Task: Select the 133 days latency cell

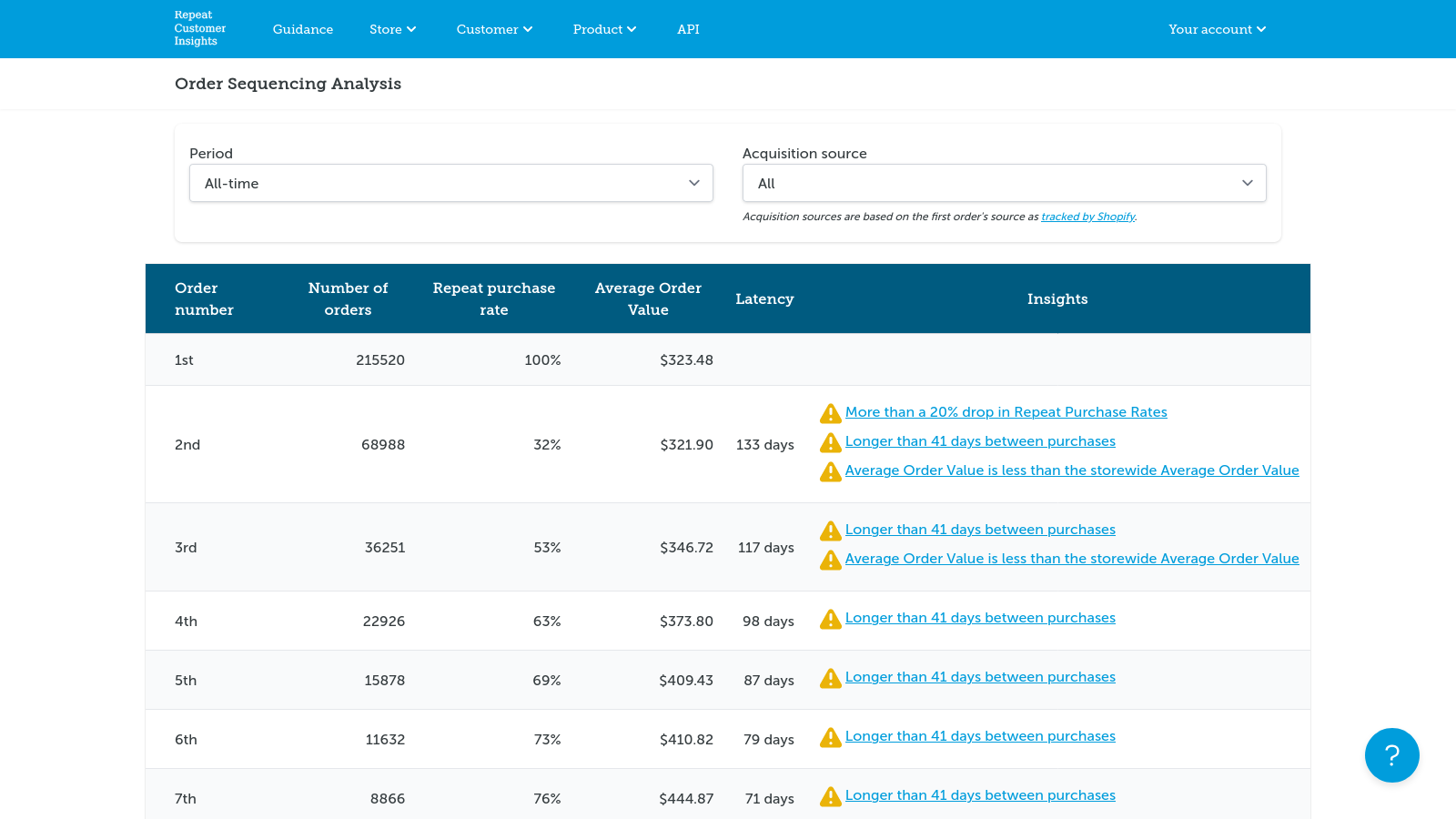Action: click(x=765, y=445)
